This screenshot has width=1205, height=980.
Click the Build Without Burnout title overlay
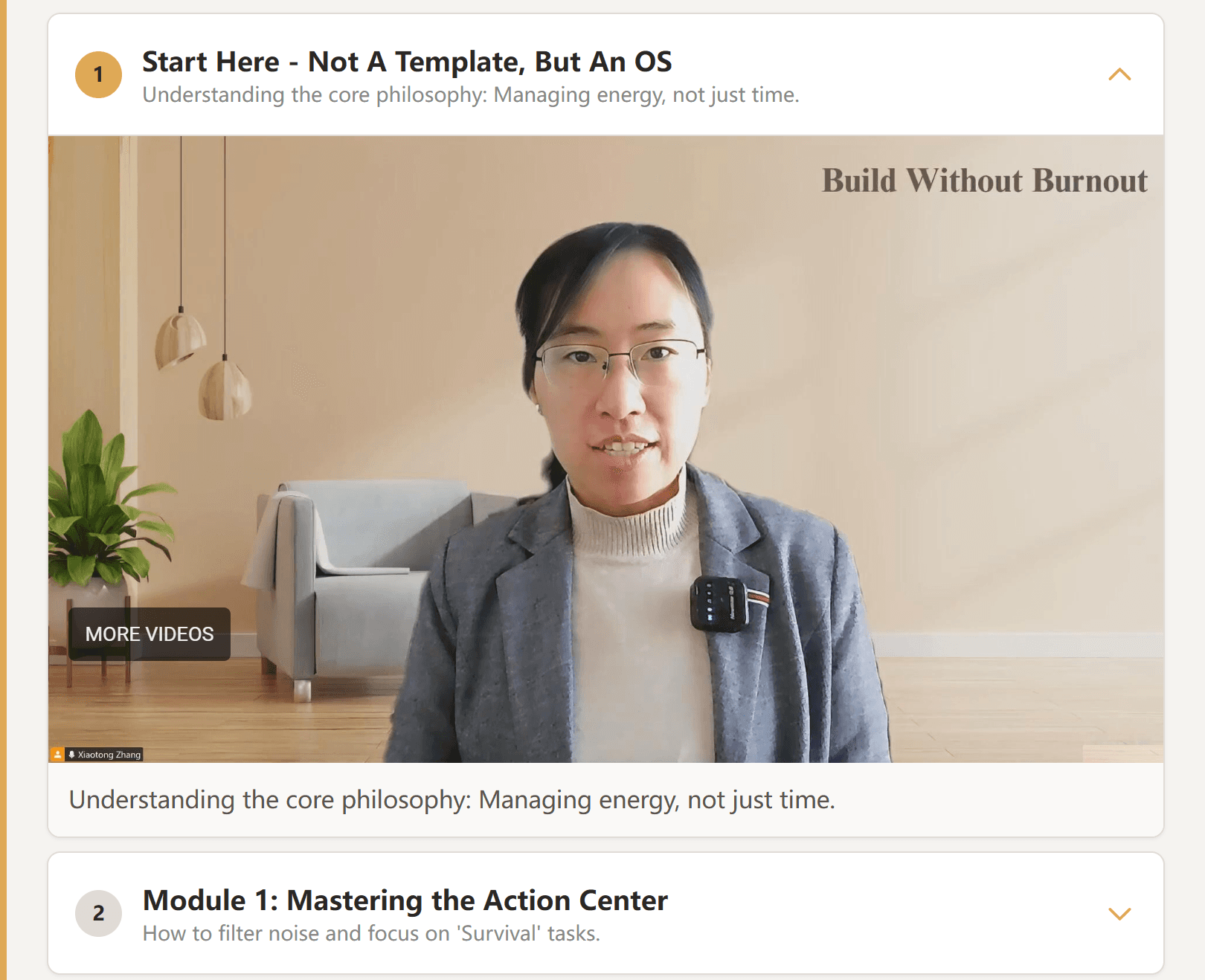(984, 181)
